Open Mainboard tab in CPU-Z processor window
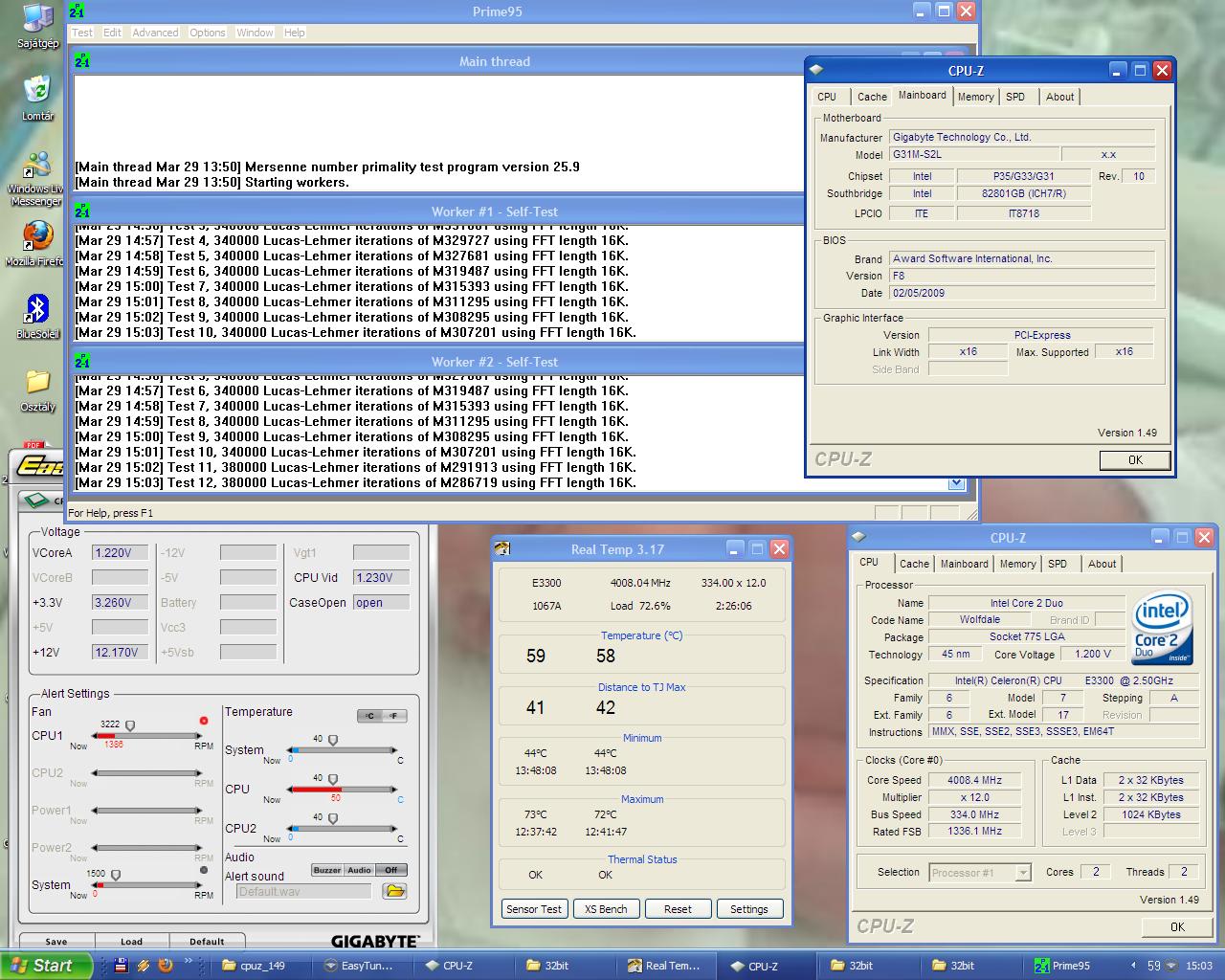The height and width of the screenshot is (980, 1225). click(964, 564)
